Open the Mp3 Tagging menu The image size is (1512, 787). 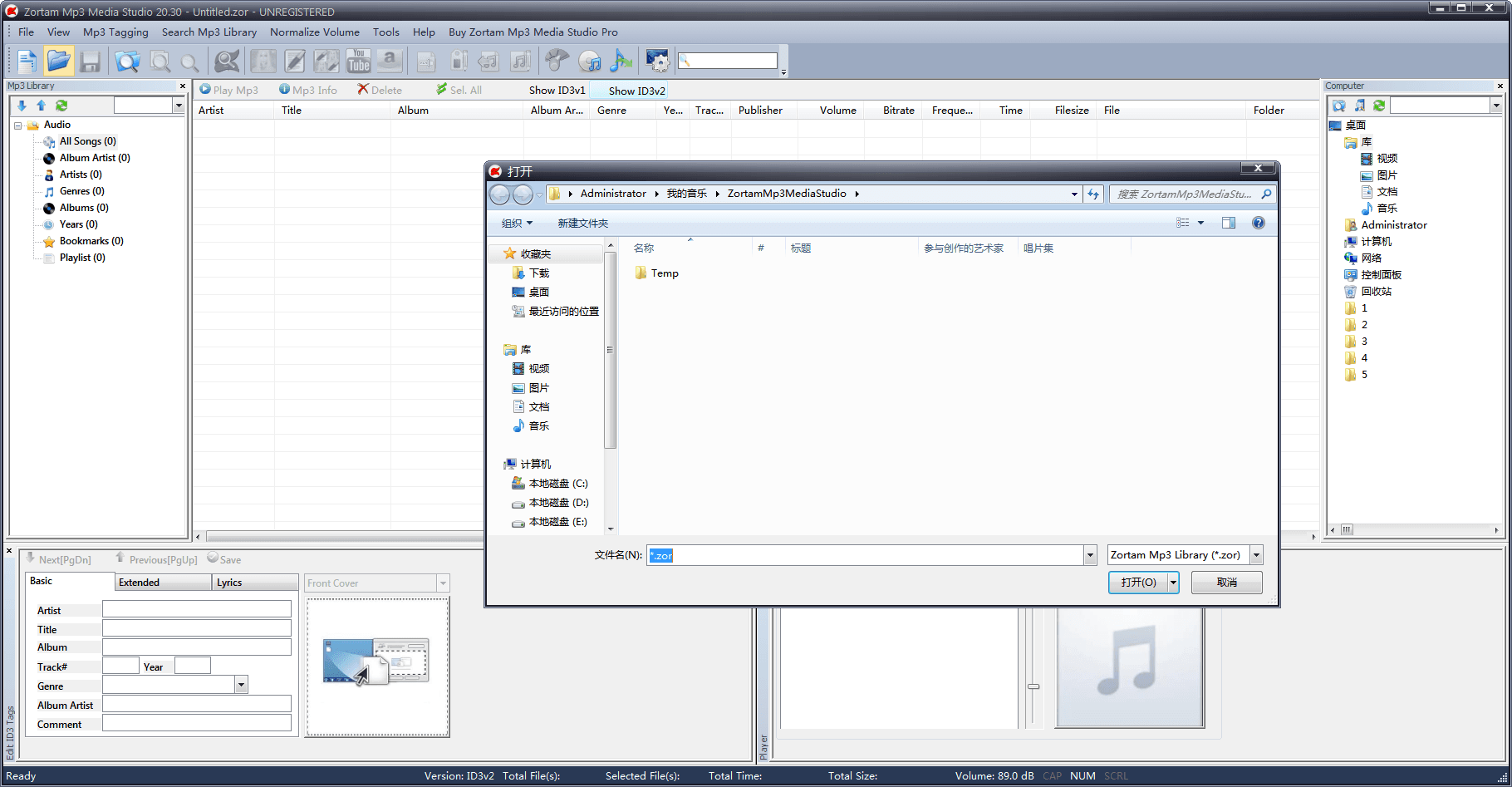pyautogui.click(x=115, y=32)
